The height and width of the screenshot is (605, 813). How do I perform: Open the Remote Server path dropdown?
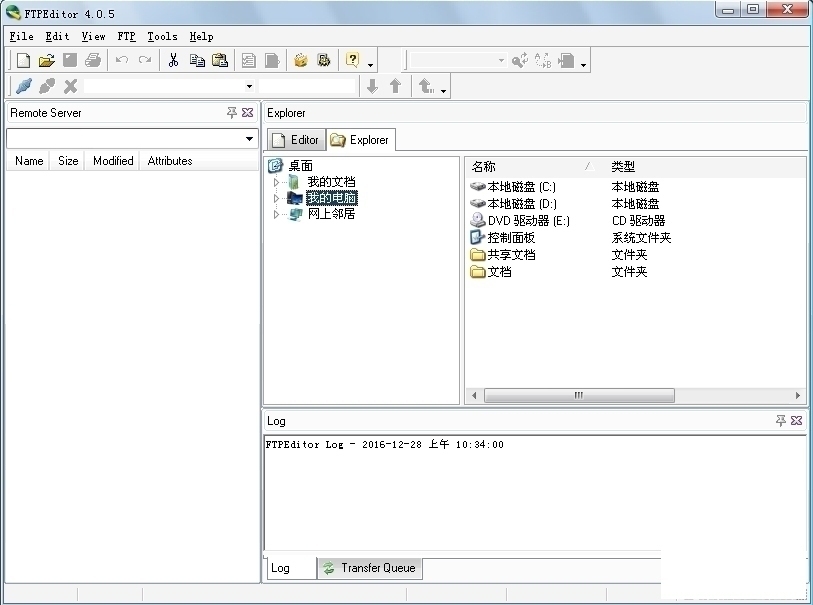(249, 138)
